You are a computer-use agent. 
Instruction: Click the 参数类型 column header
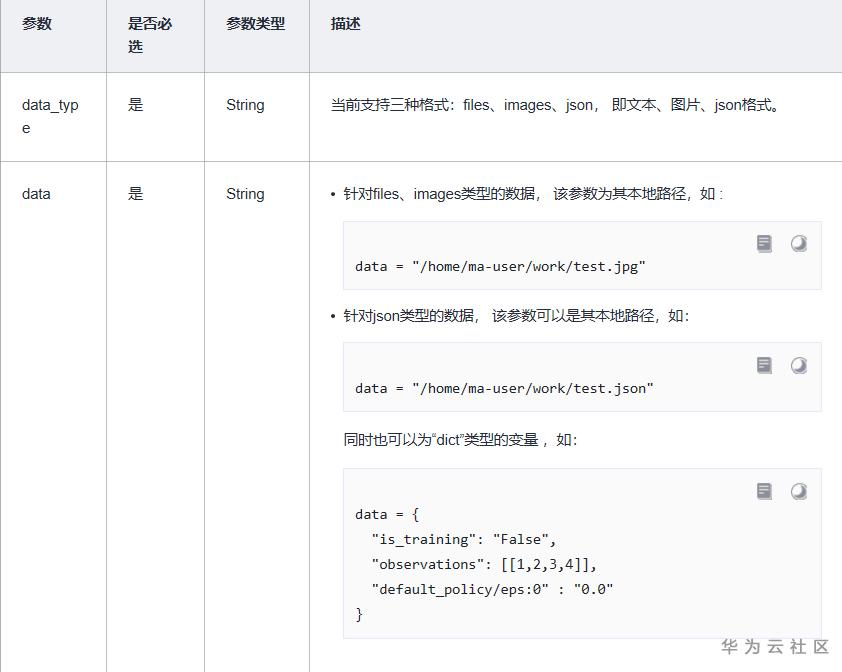(255, 24)
